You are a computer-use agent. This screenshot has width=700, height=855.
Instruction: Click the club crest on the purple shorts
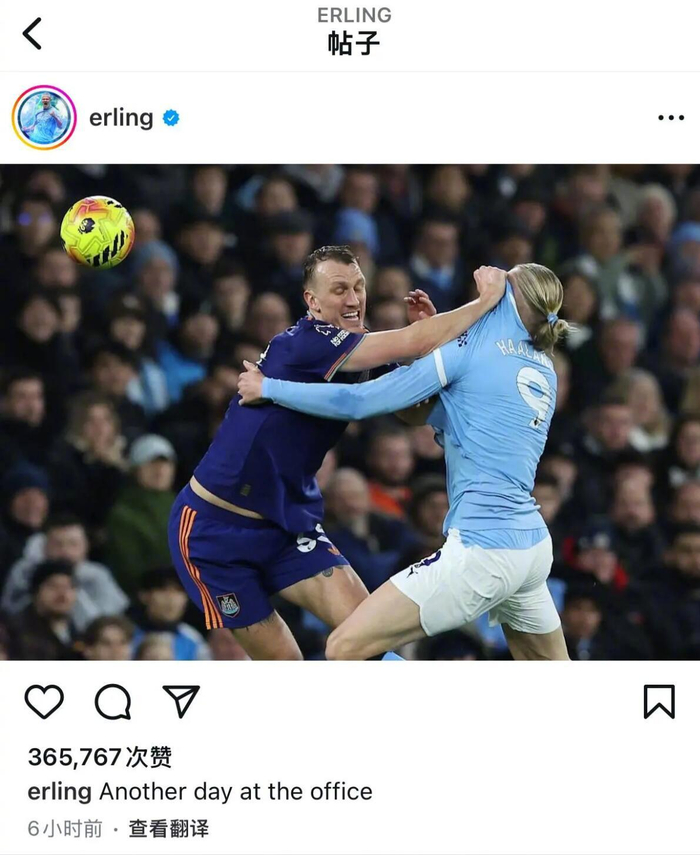[228, 605]
